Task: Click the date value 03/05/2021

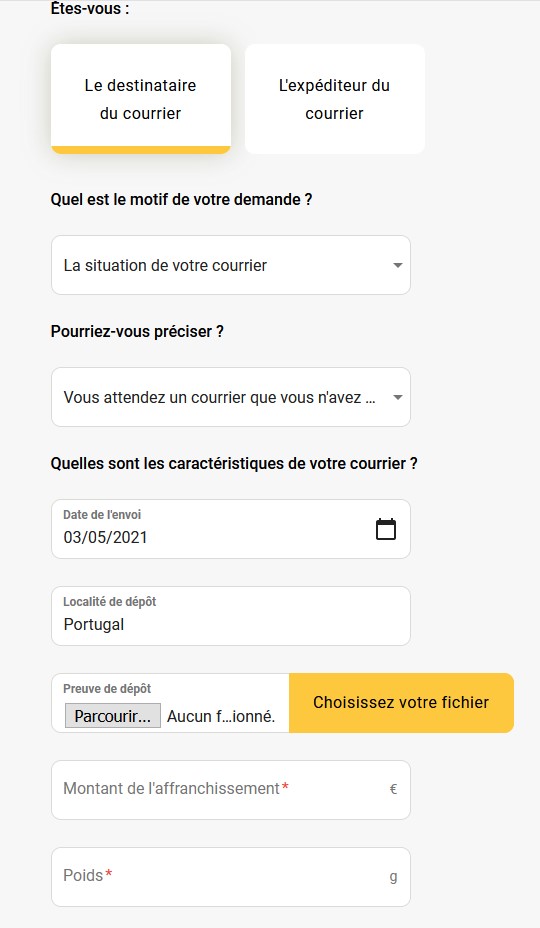Action: tap(105, 537)
